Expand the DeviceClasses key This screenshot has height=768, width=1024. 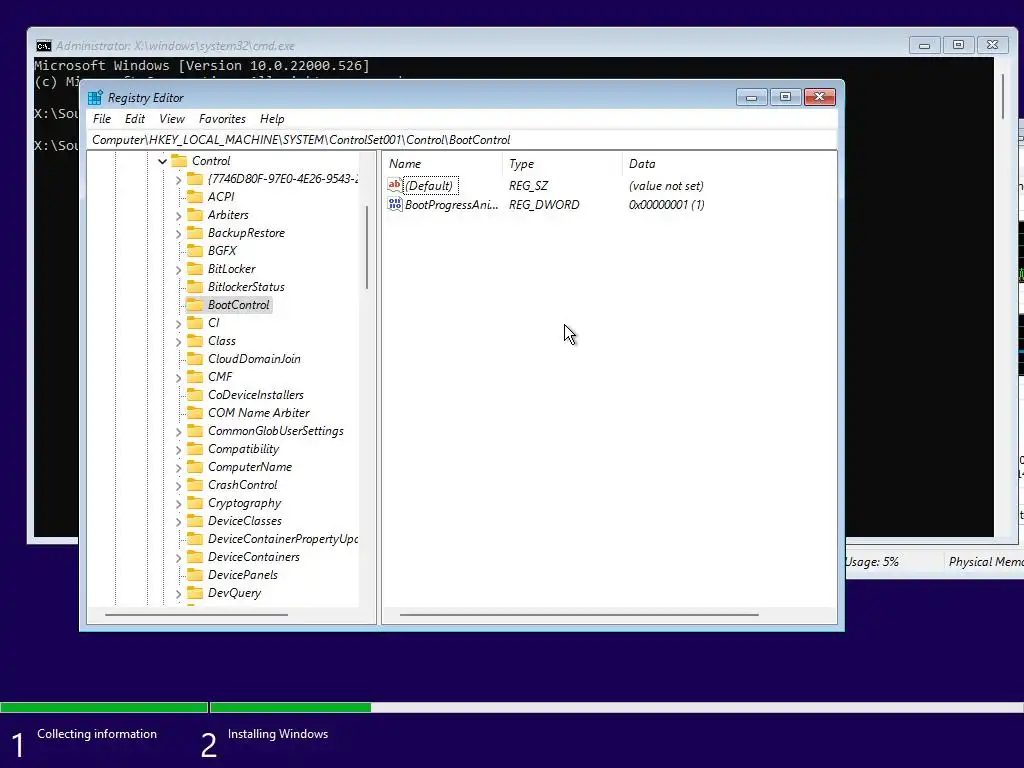178,521
